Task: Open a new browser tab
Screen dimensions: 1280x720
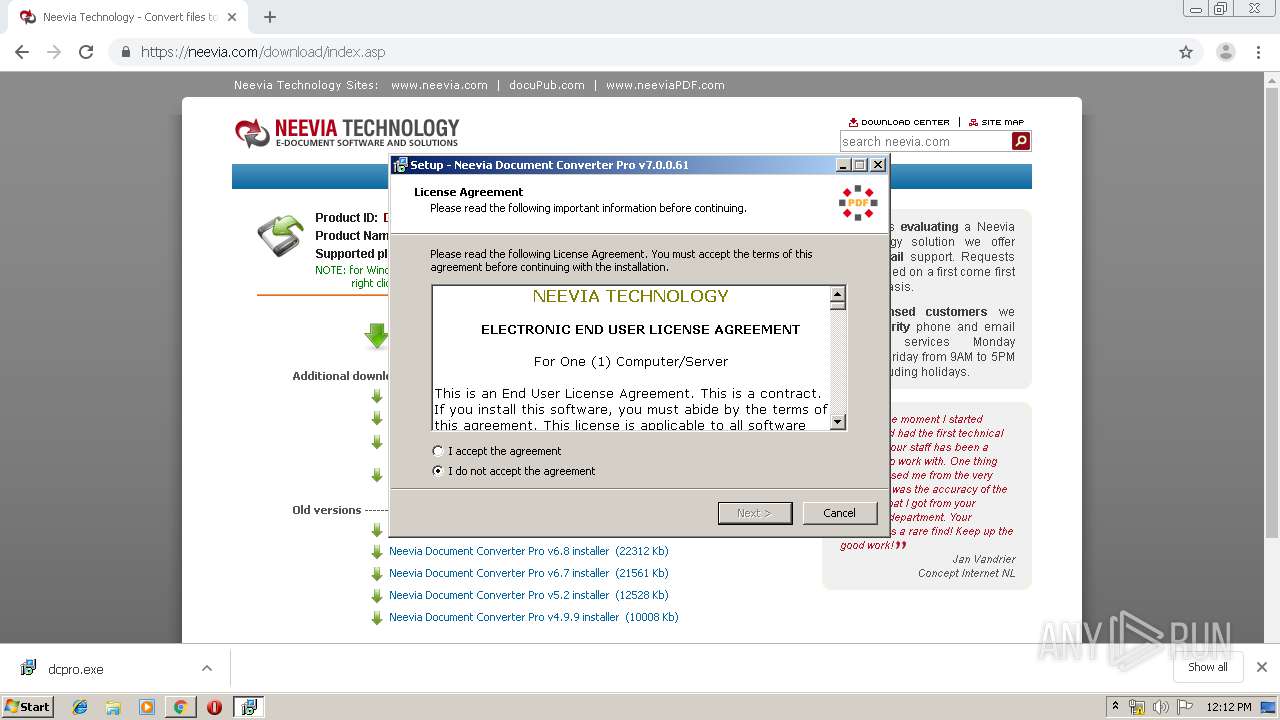Action: [270, 17]
